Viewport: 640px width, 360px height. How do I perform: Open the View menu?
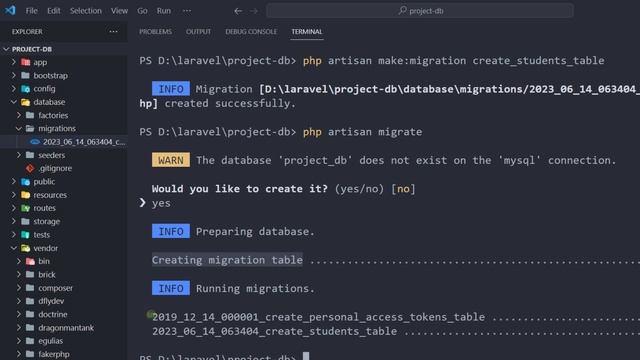pos(119,11)
